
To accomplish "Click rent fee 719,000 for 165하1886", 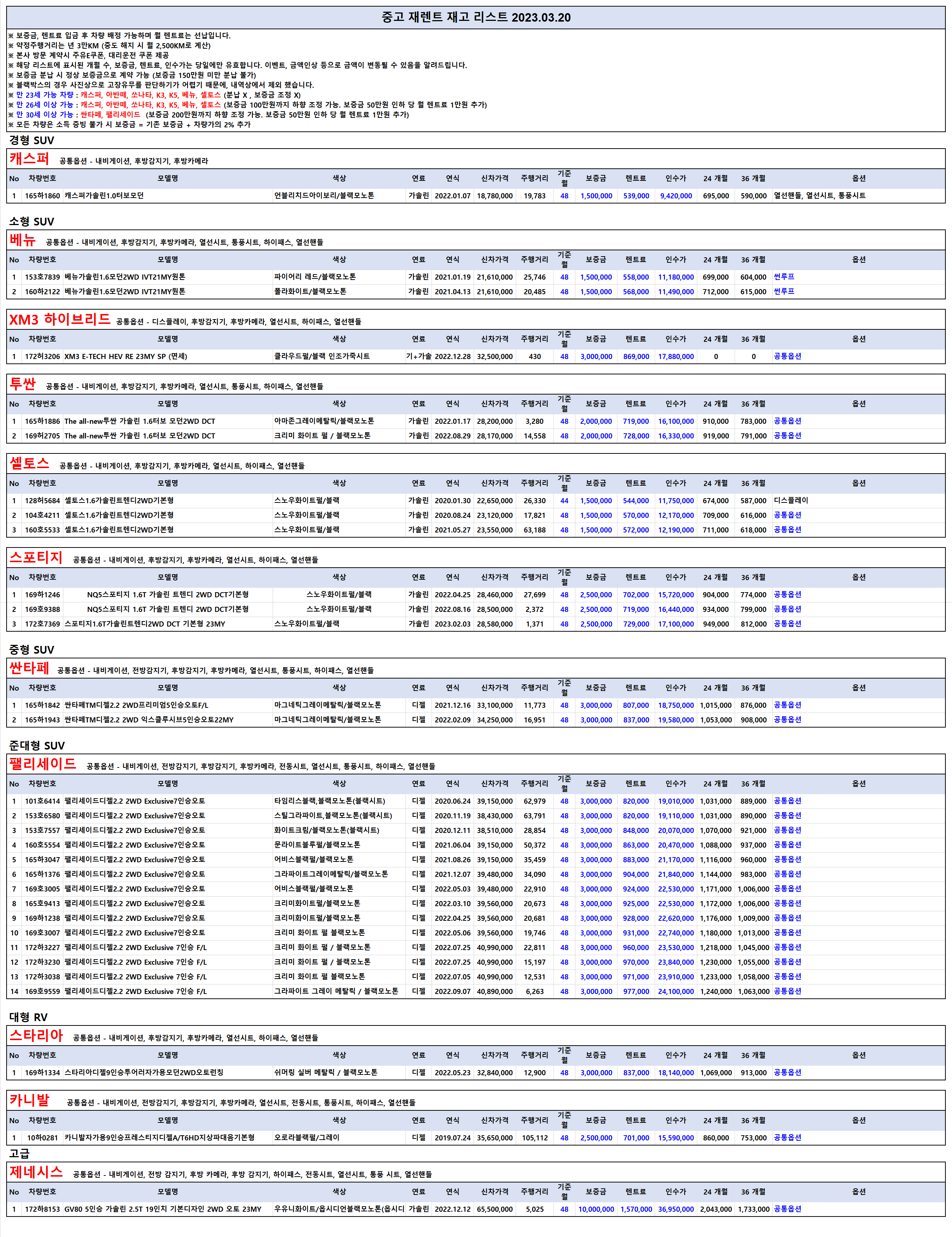I will click(636, 421).
